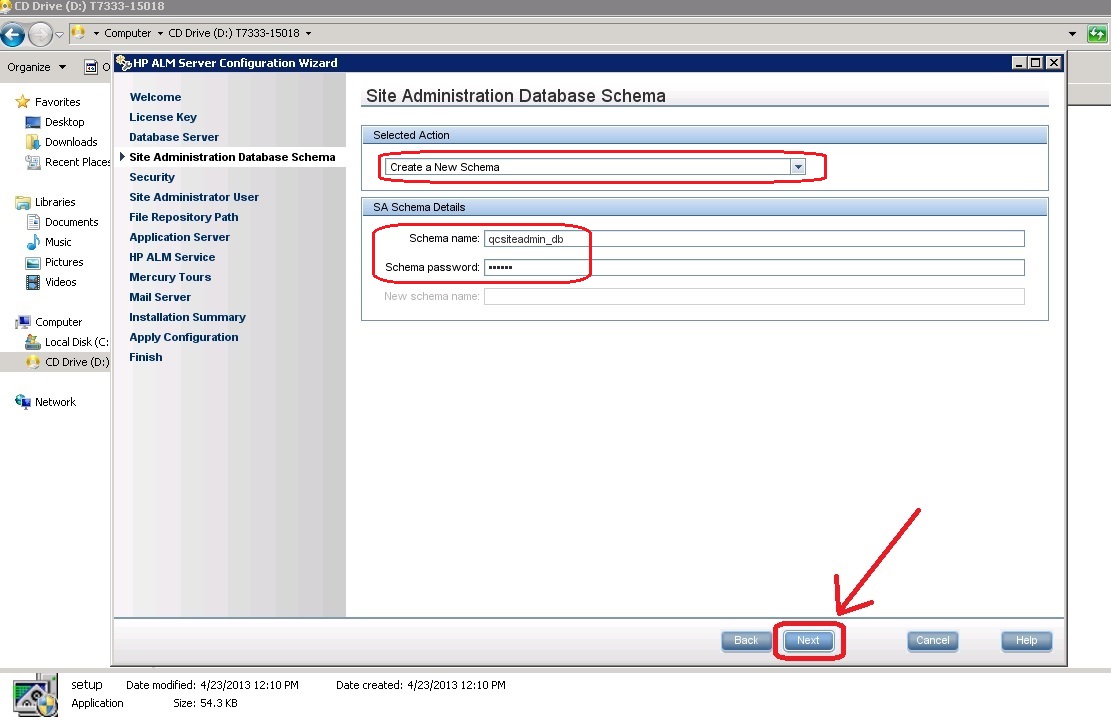Viewport: 1111px width, 721px height.
Task: Click the Computer icon in navigation pane
Action: click(23, 322)
